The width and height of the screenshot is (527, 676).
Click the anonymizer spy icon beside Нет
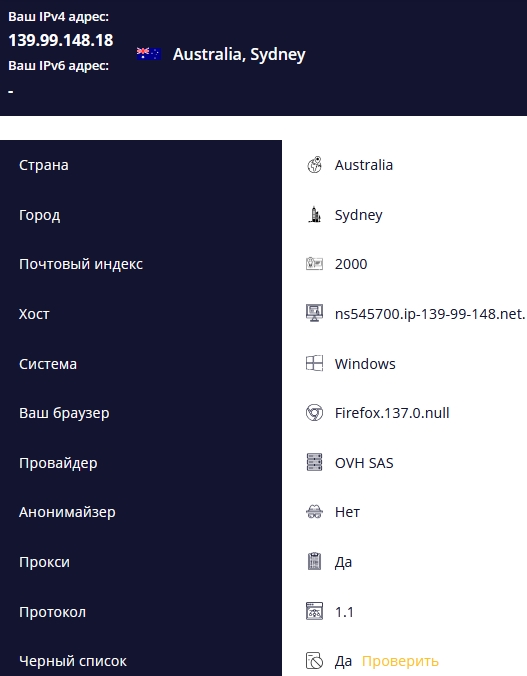(314, 512)
